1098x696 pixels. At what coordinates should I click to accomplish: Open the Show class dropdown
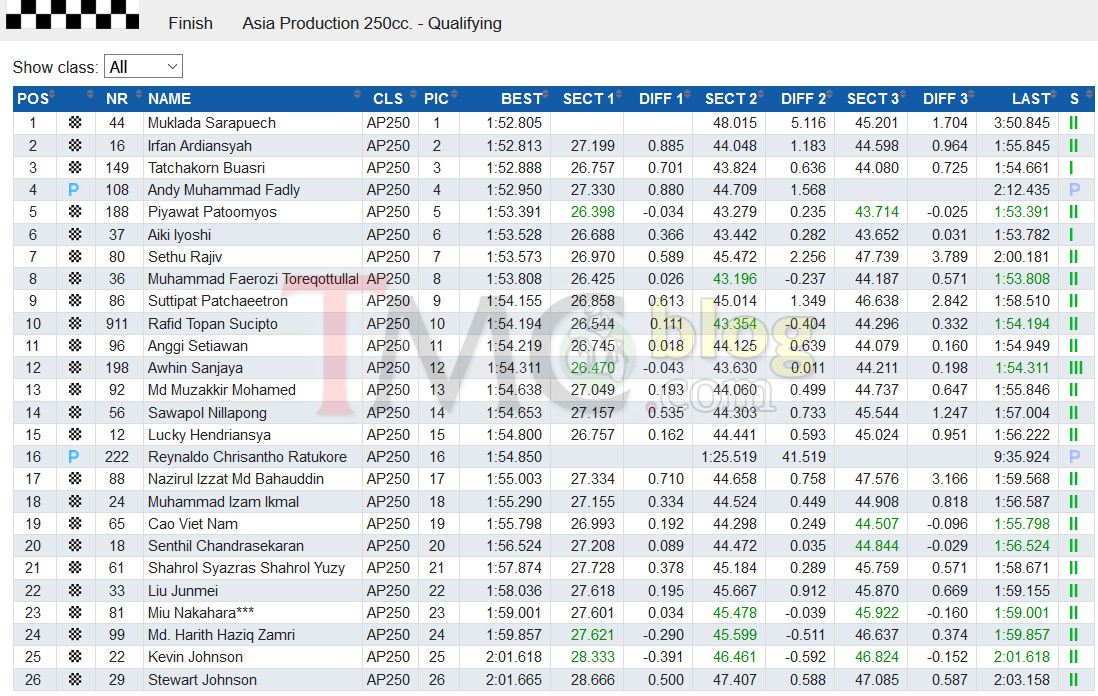pyautogui.click(x=143, y=67)
